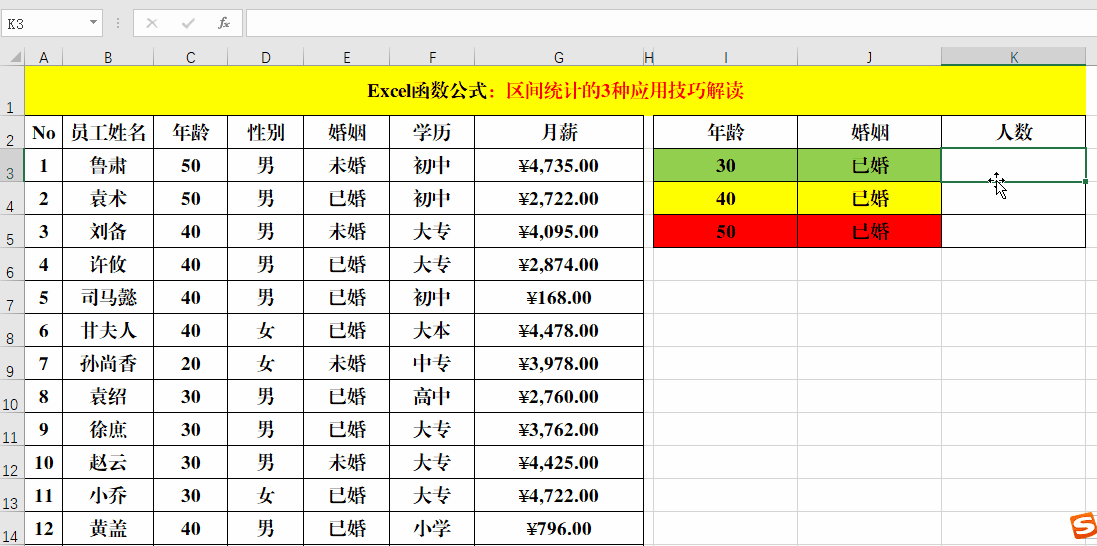Image resolution: width=1097 pixels, height=546 pixels.
Task: Click salary cell ¥4,735.00
Action: click(558, 165)
